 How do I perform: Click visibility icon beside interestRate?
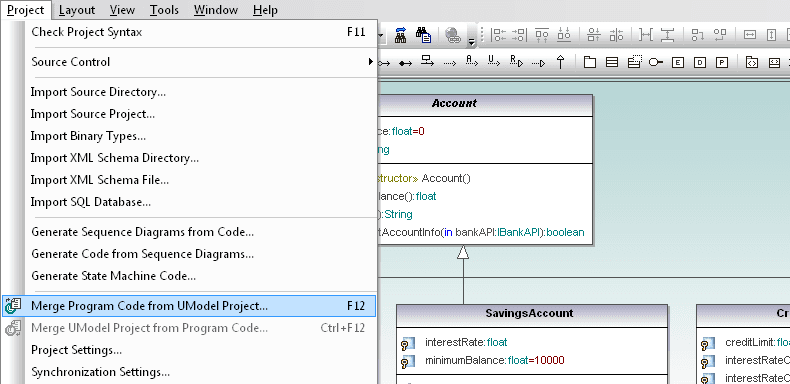(x=408, y=344)
